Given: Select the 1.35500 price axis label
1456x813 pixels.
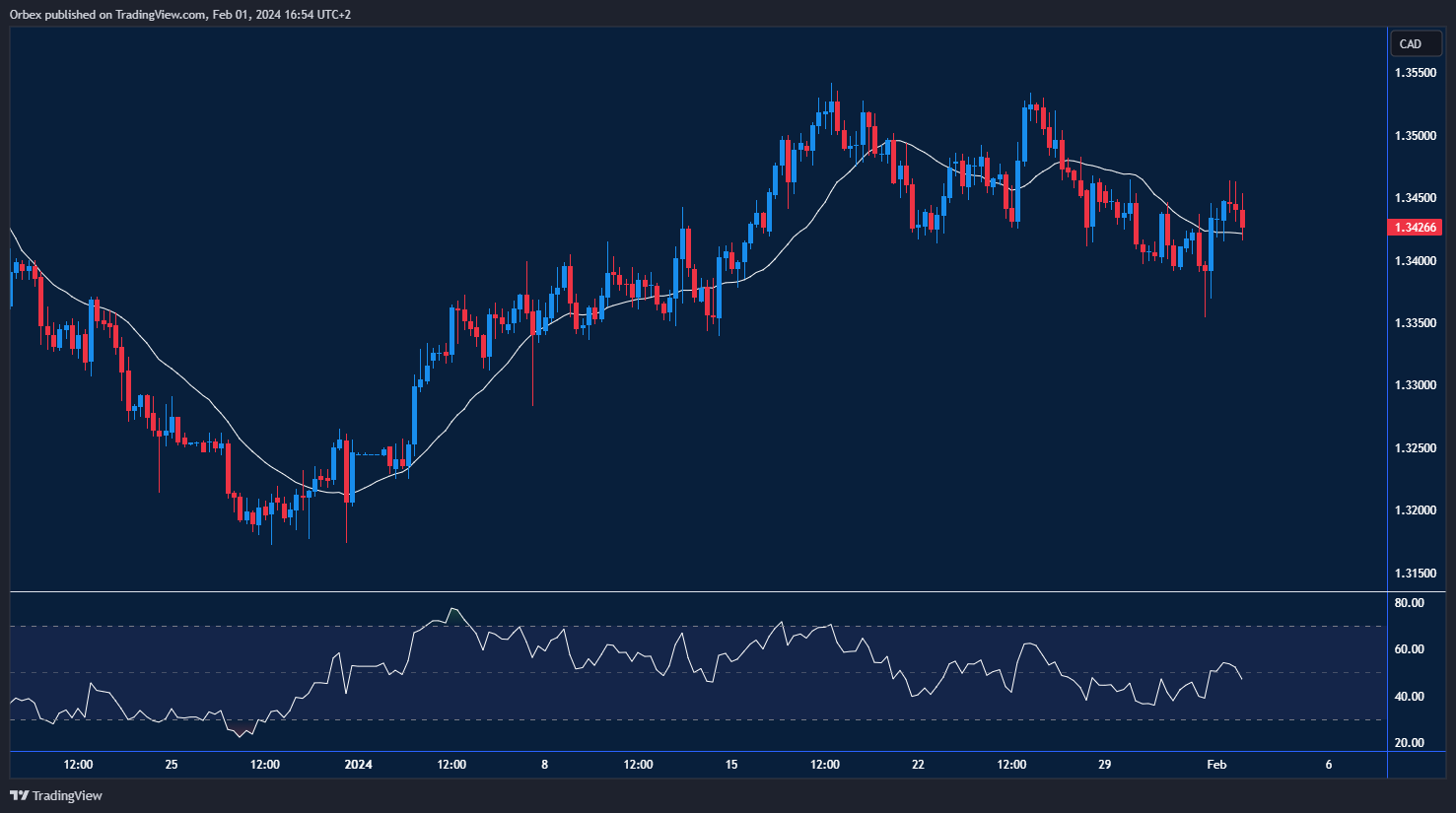Looking at the screenshot, I should (x=1415, y=73).
